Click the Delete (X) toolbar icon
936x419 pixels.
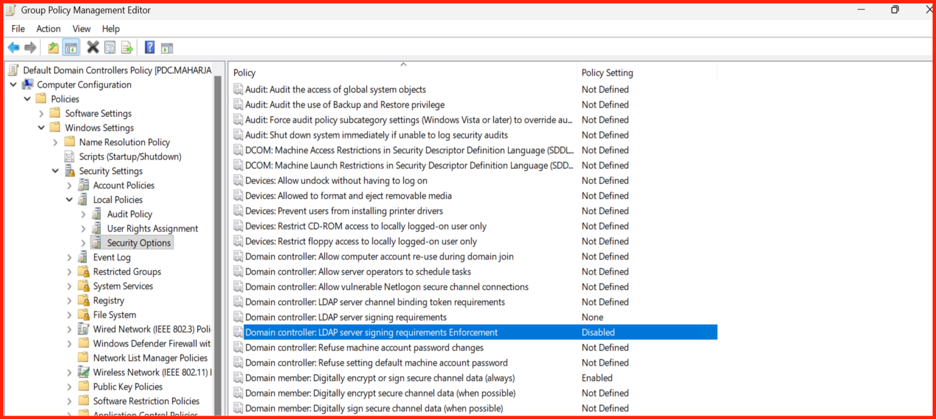point(93,48)
